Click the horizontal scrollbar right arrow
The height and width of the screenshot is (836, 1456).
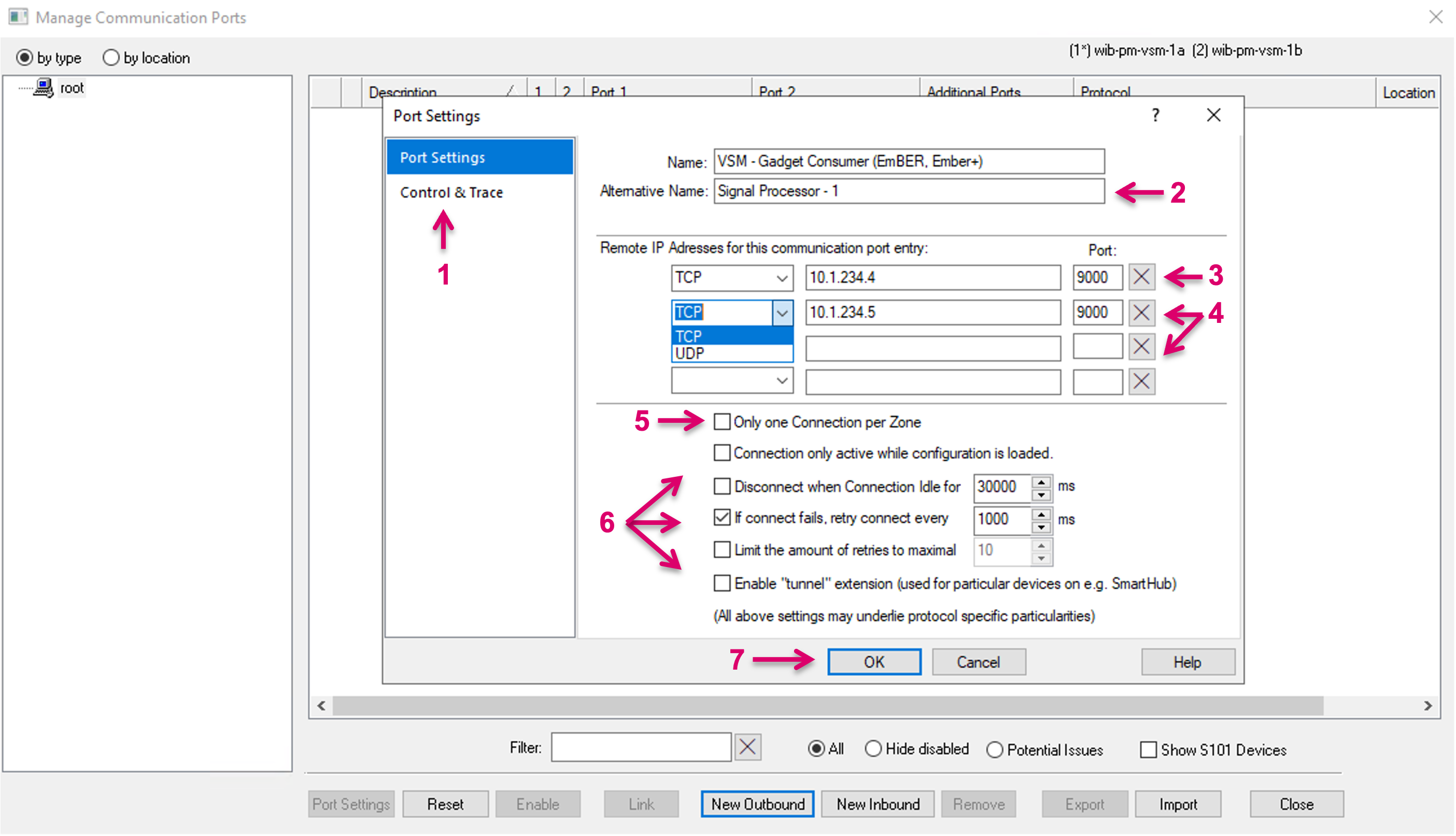click(x=1427, y=706)
